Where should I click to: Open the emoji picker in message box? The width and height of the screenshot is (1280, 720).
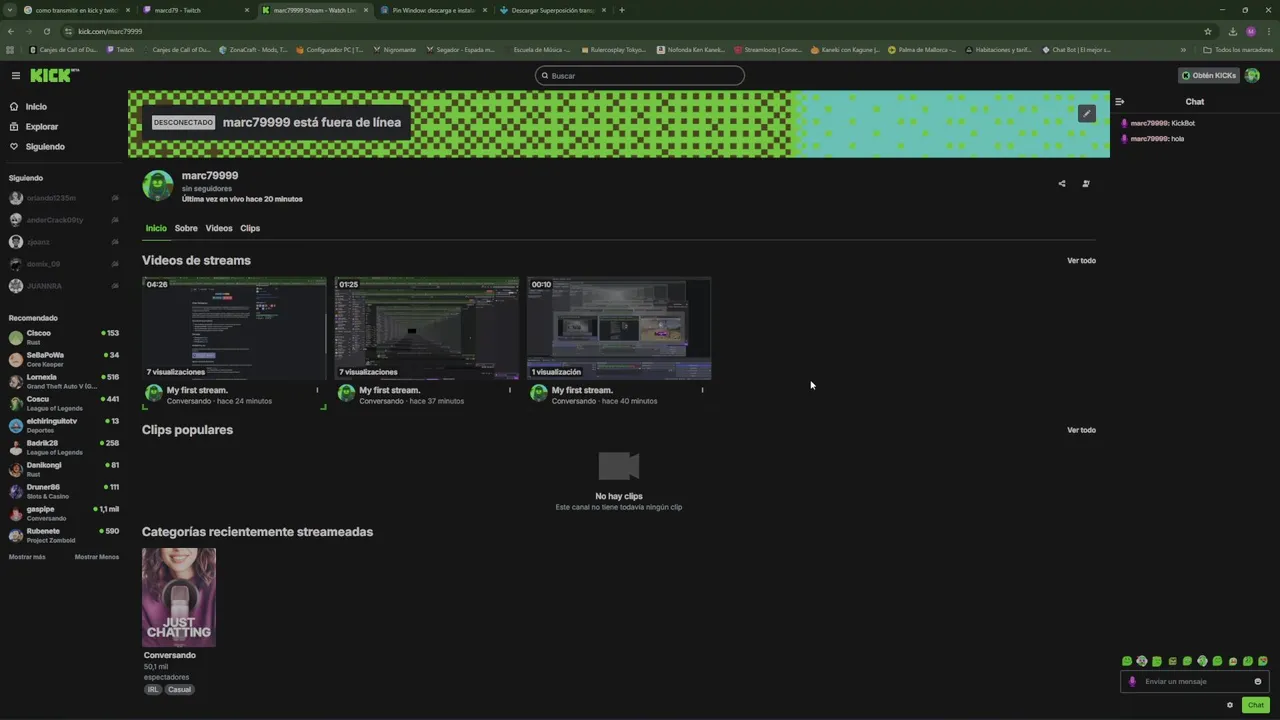pyautogui.click(x=1258, y=682)
